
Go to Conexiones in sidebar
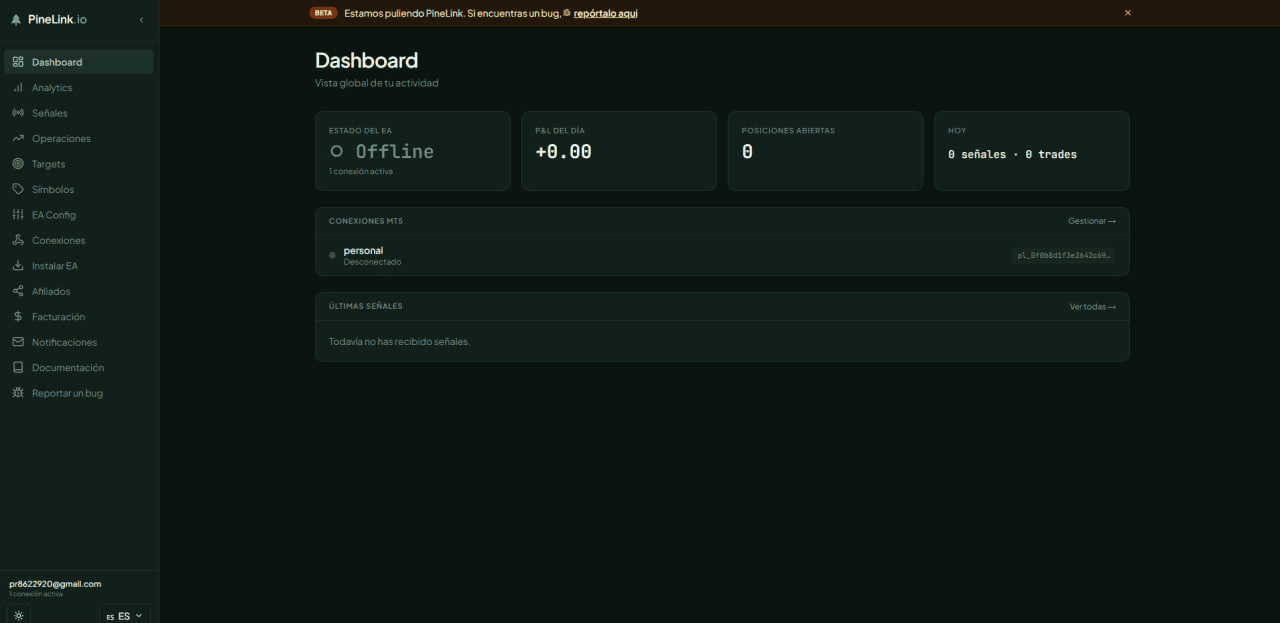click(79, 240)
